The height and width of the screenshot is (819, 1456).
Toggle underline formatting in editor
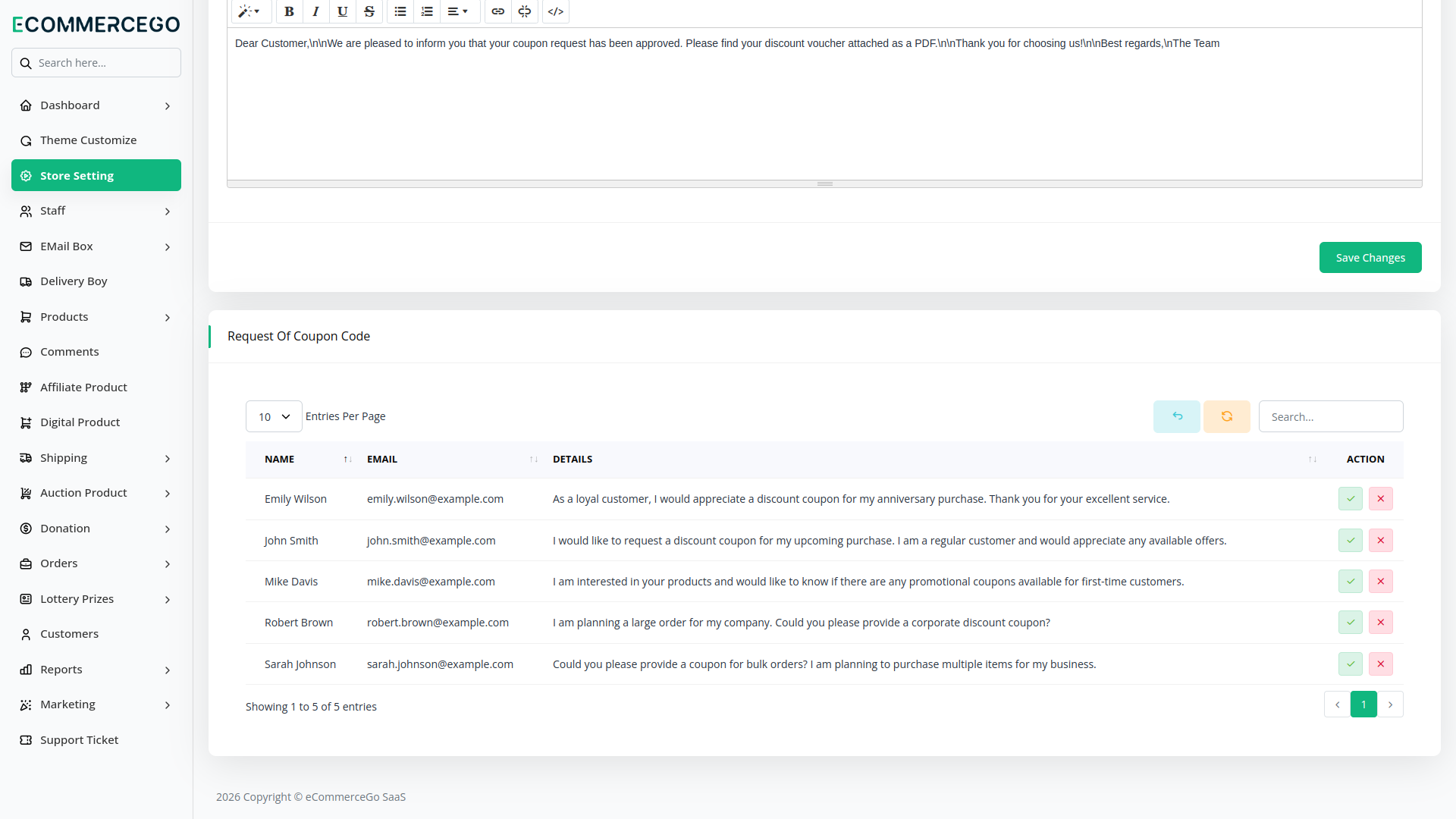(342, 11)
